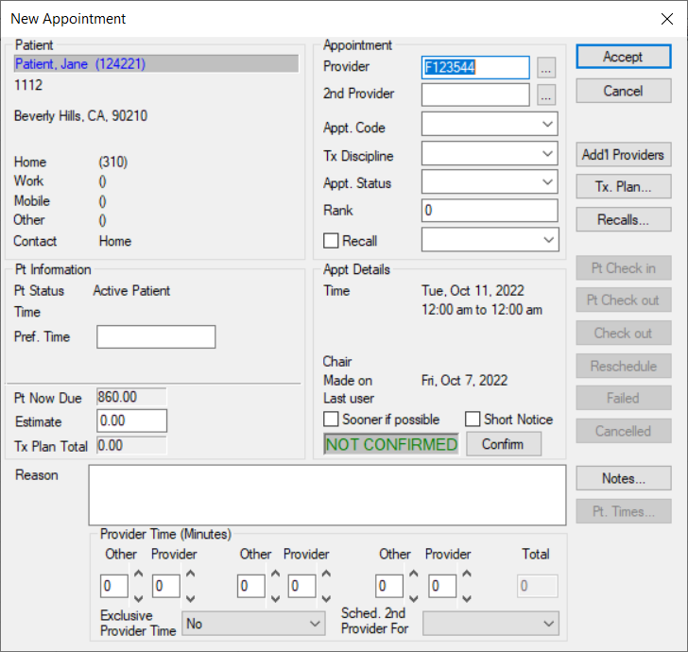Click the Cancel button

click(x=623, y=91)
